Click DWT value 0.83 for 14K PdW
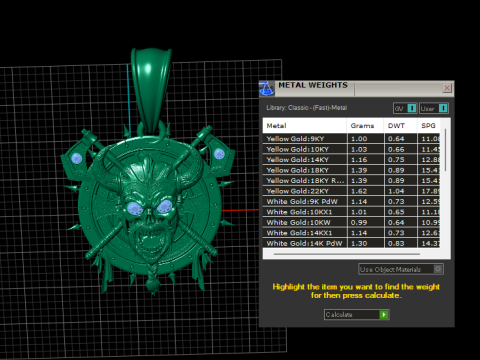The image size is (480, 360). 396,244
